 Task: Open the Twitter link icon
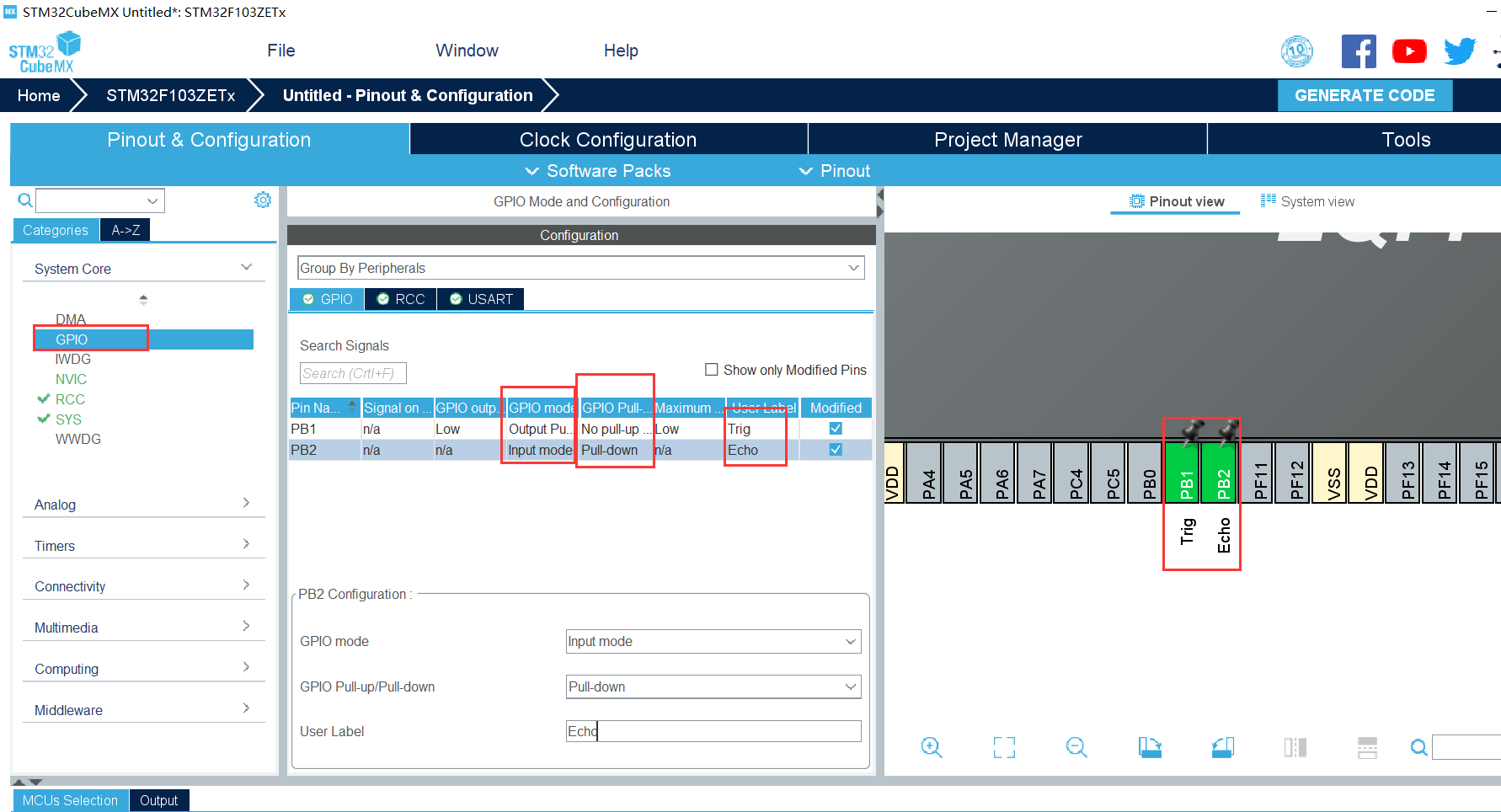click(x=1460, y=51)
